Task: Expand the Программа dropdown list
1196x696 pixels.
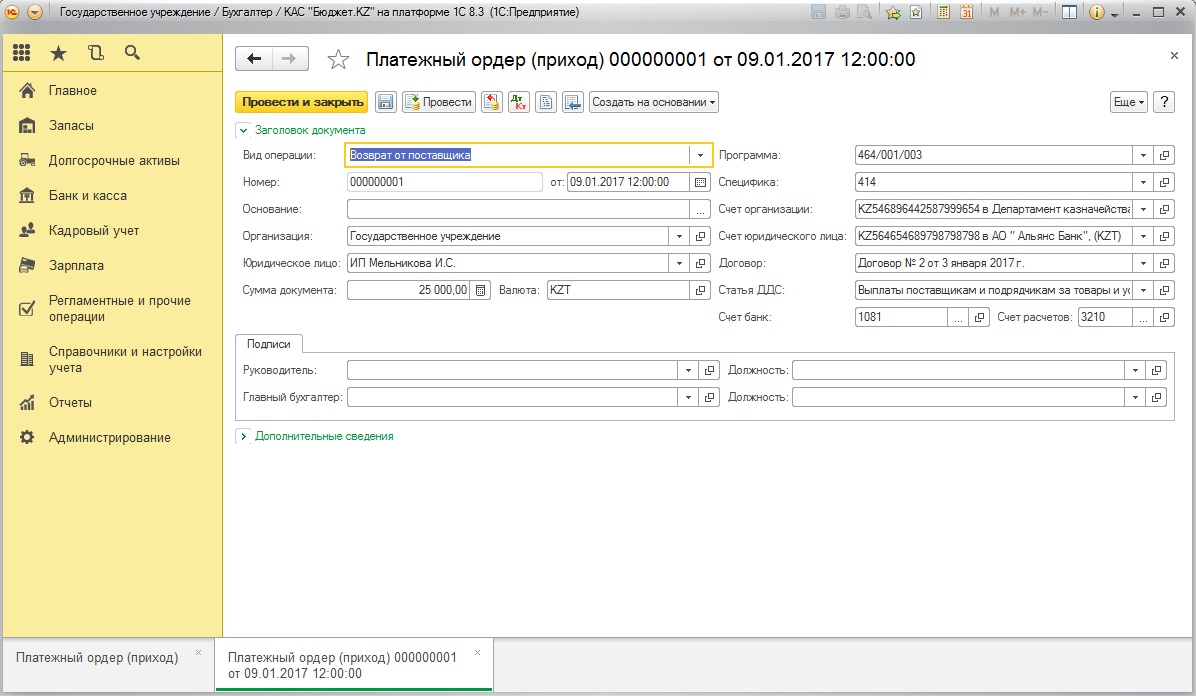Action: pos(1143,155)
